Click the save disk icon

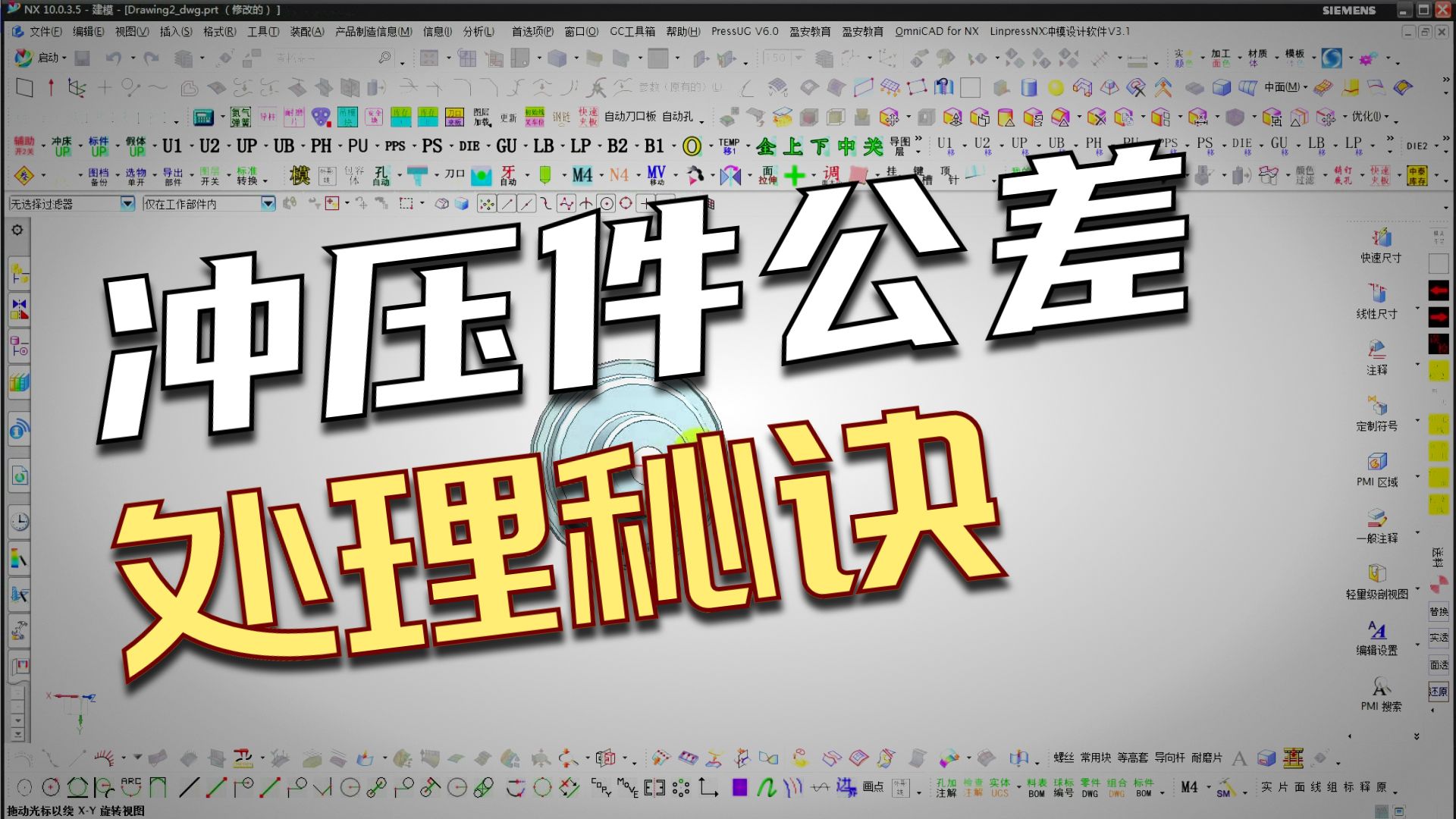click(x=83, y=58)
